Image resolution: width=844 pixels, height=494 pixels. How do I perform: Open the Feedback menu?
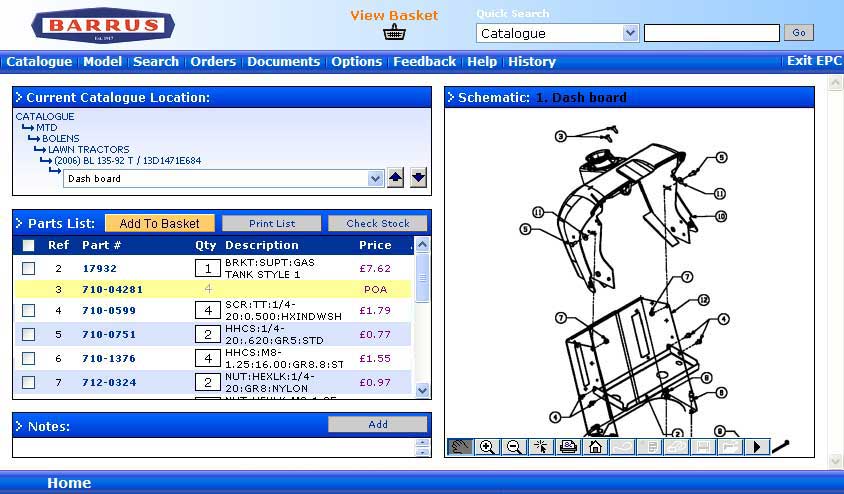tap(425, 61)
